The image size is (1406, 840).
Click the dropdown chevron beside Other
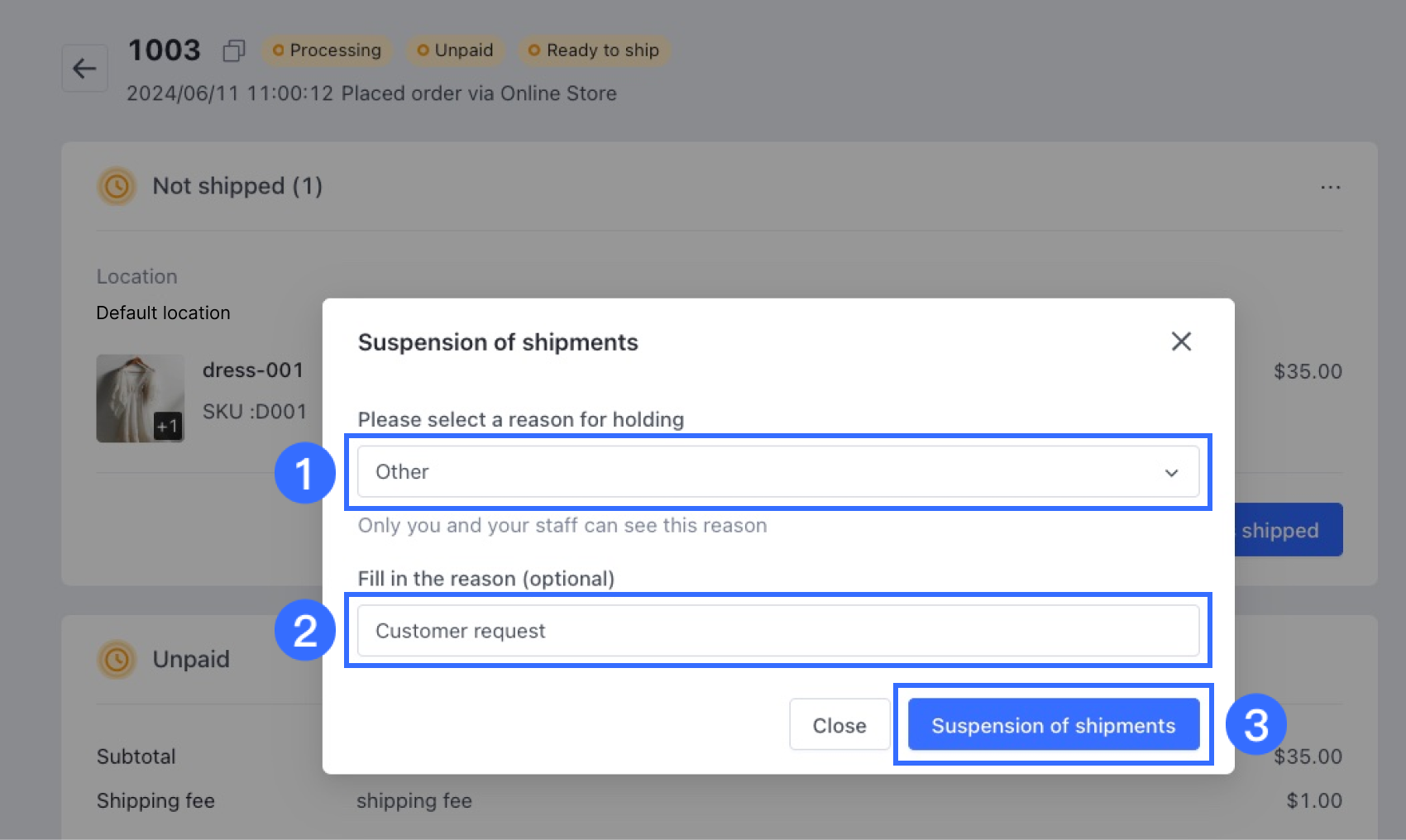point(1171,473)
